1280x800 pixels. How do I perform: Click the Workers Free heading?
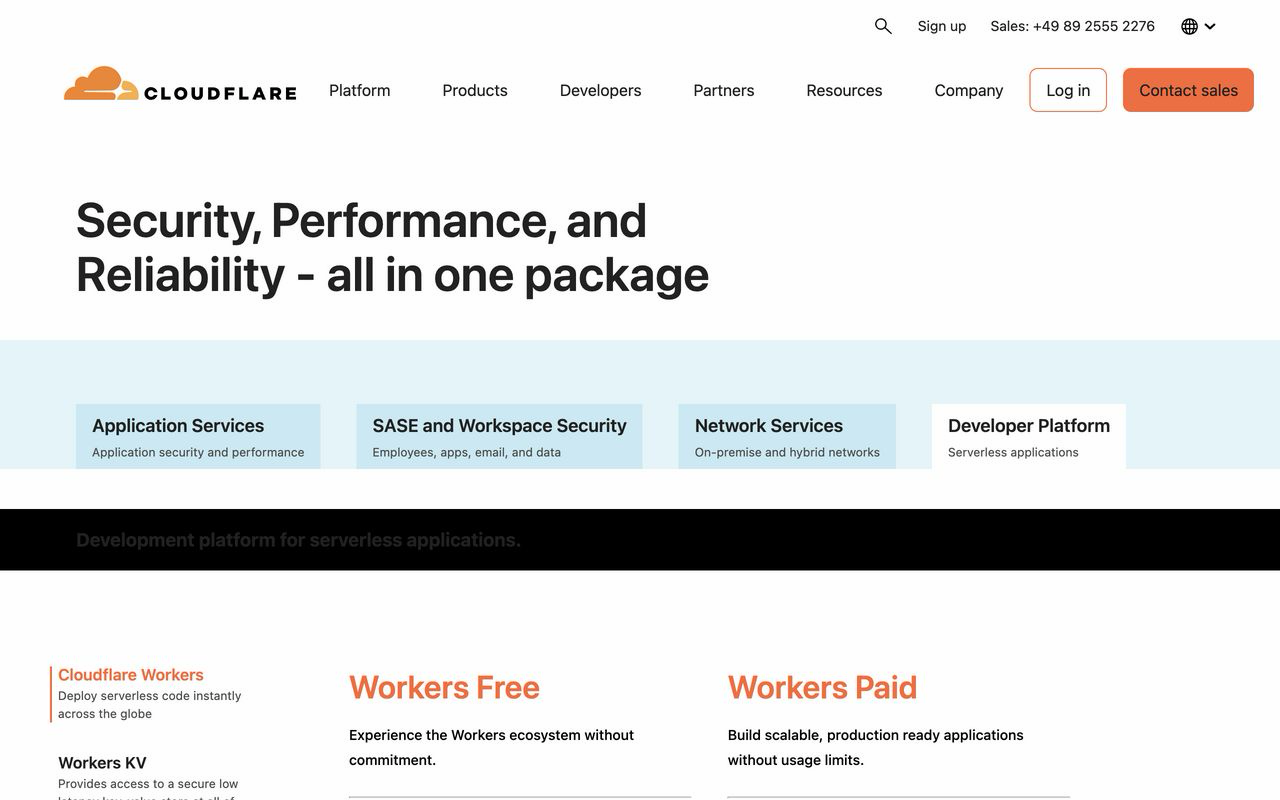click(x=444, y=688)
